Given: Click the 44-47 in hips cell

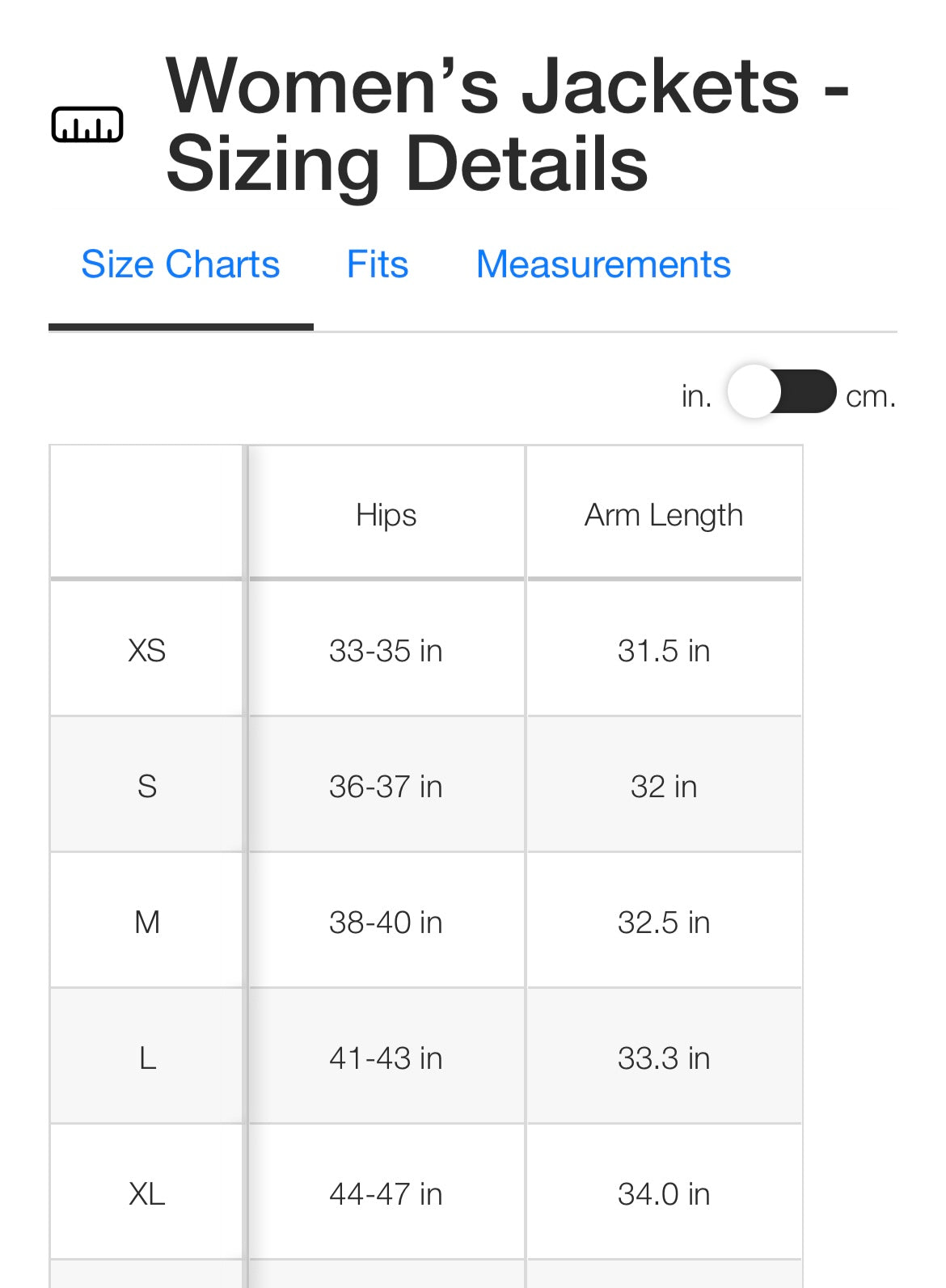Looking at the screenshot, I should [386, 1194].
